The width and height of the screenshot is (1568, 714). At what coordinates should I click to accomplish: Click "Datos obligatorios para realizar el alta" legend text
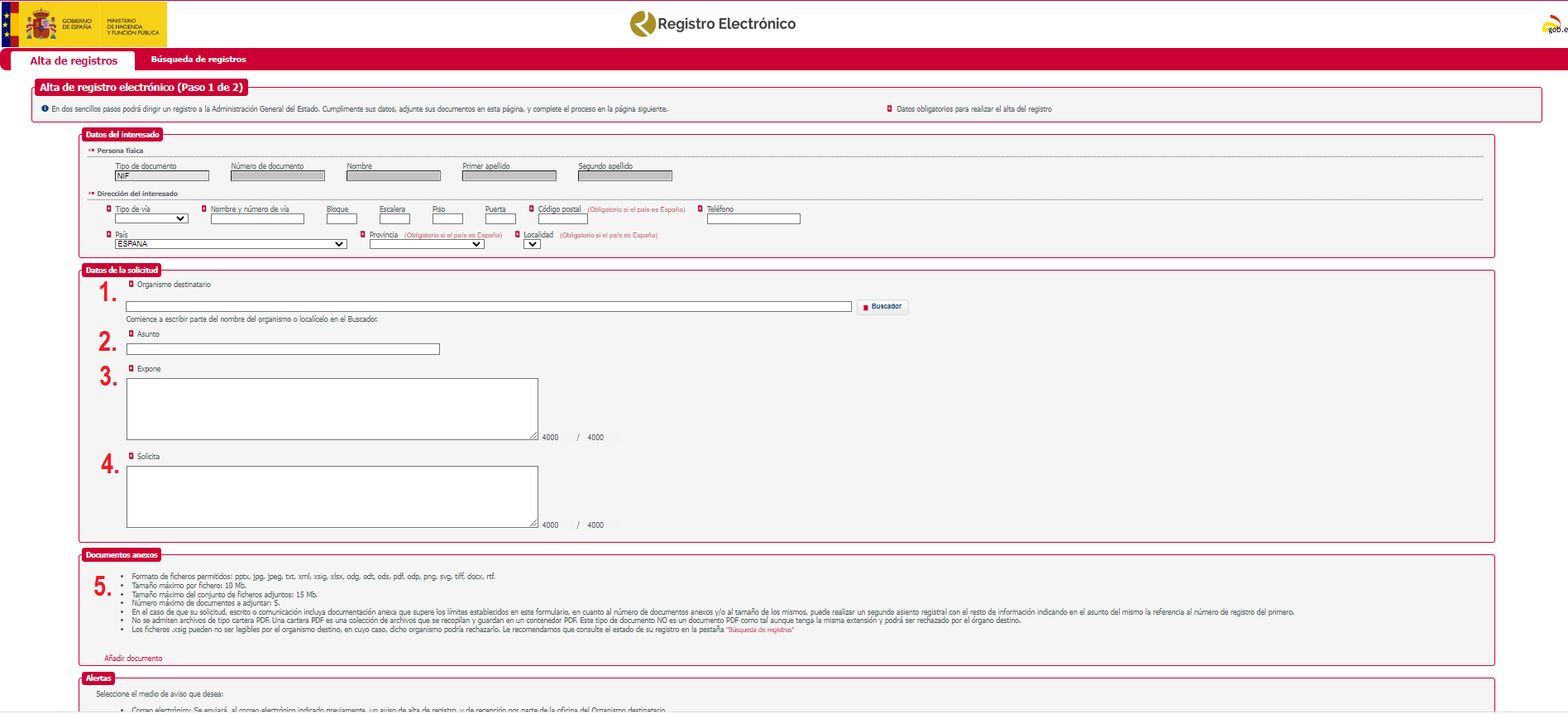point(974,109)
